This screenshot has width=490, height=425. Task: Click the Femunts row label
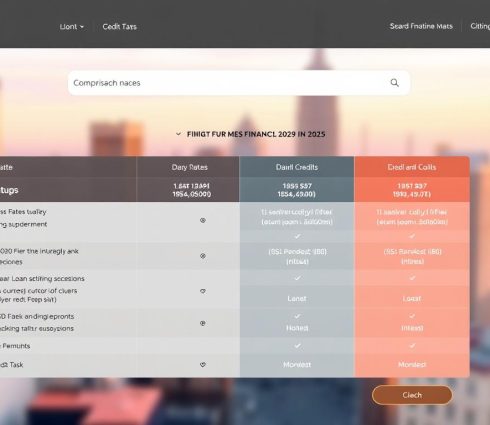coord(15,346)
